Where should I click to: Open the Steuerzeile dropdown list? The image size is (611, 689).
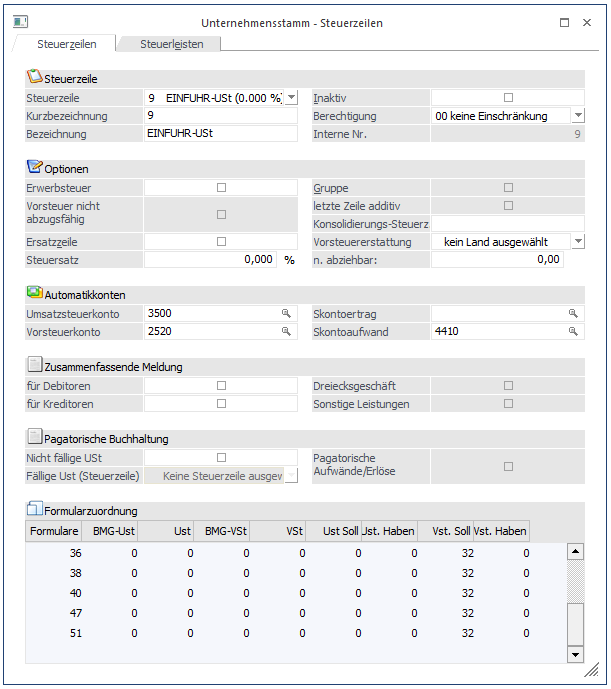pyautogui.click(x=291, y=98)
